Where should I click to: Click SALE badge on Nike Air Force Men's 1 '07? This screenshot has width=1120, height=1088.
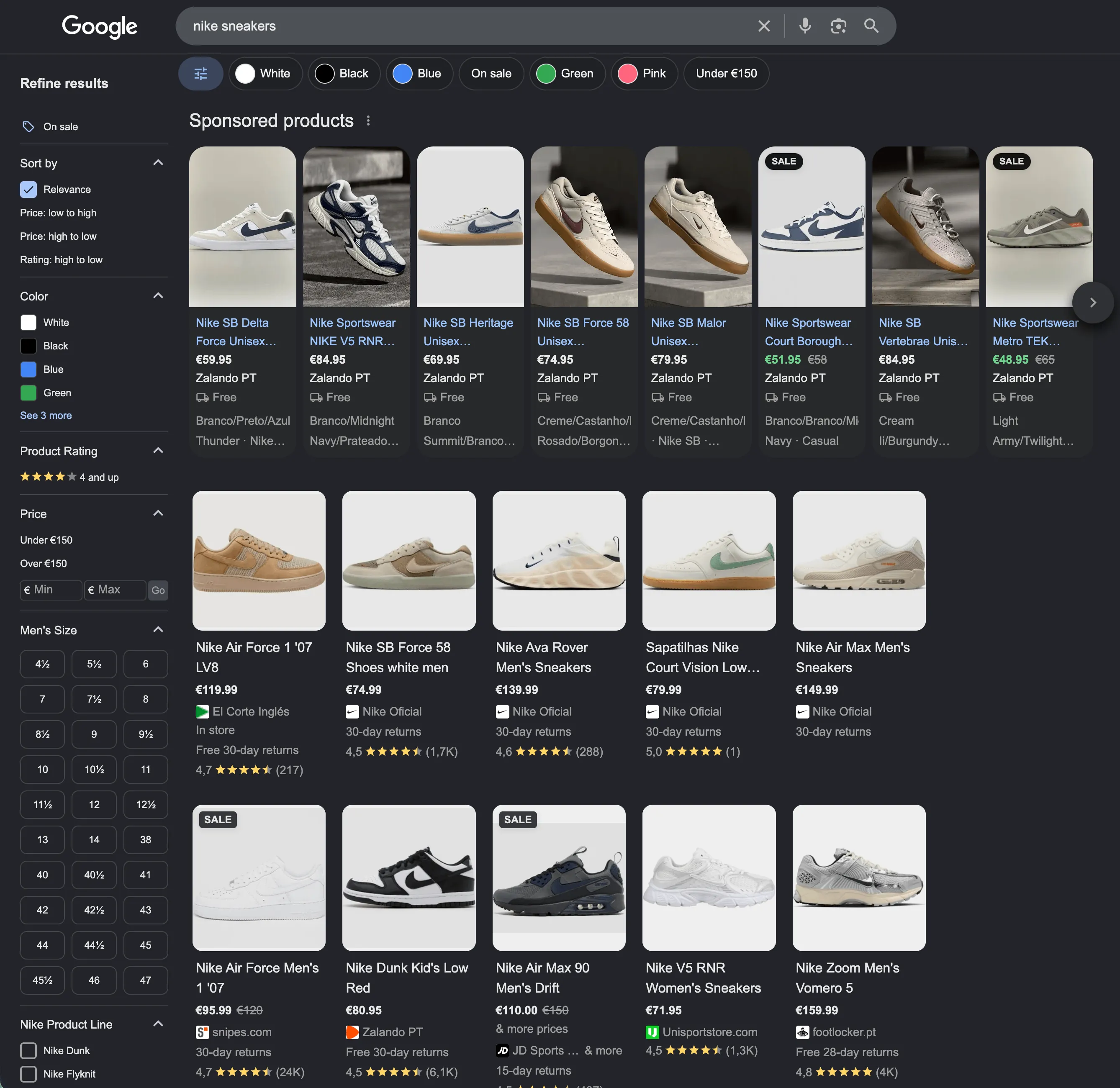[x=218, y=819]
